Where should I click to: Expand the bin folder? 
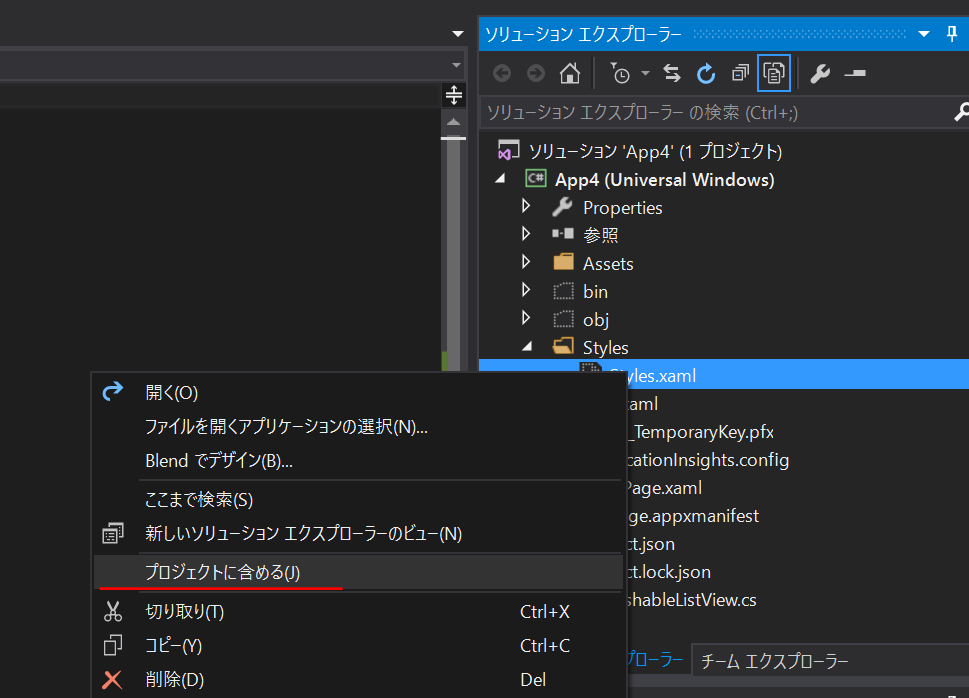tap(526, 290)
